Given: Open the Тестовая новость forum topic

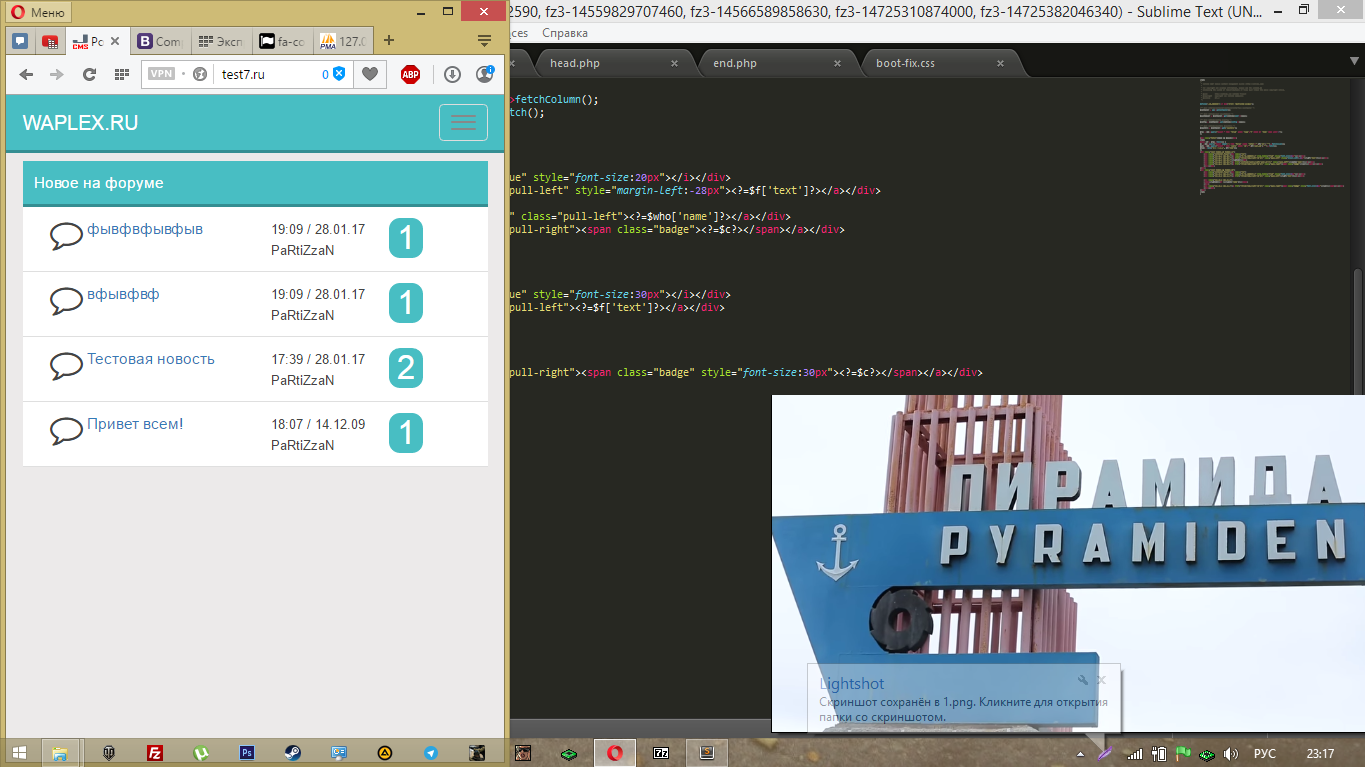Looking at the screenshot, I should coord(151,359).
